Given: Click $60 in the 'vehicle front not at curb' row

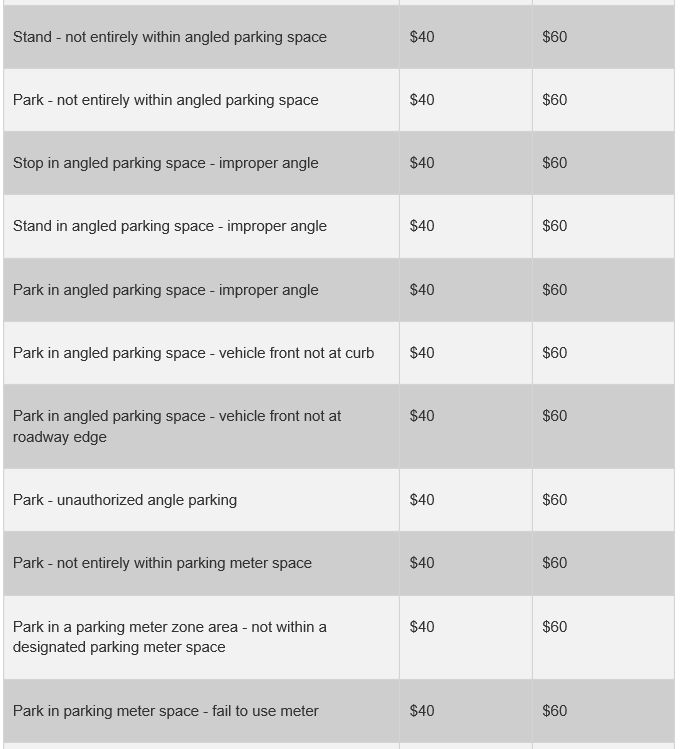Looking at the screenshot, I should [x=554, y=353].
